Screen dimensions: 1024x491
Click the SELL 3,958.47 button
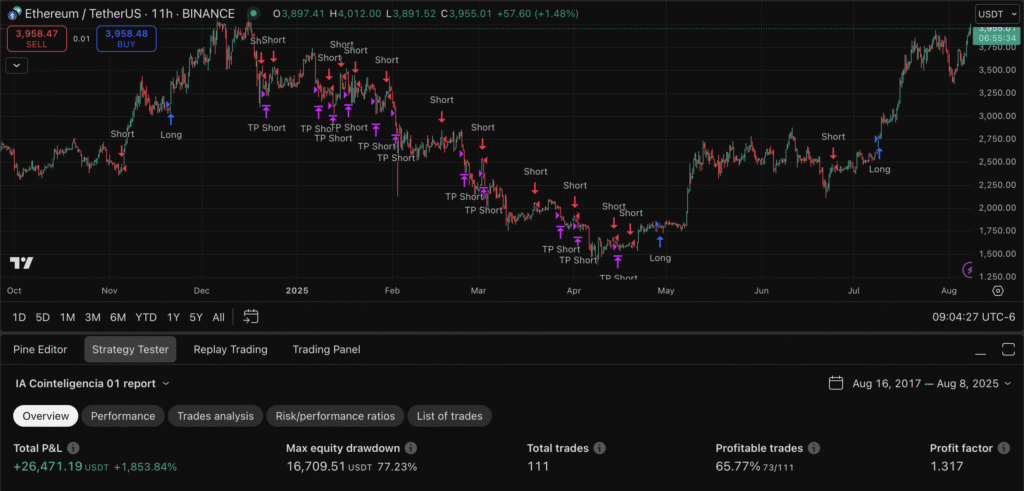[x=37, y=39]
